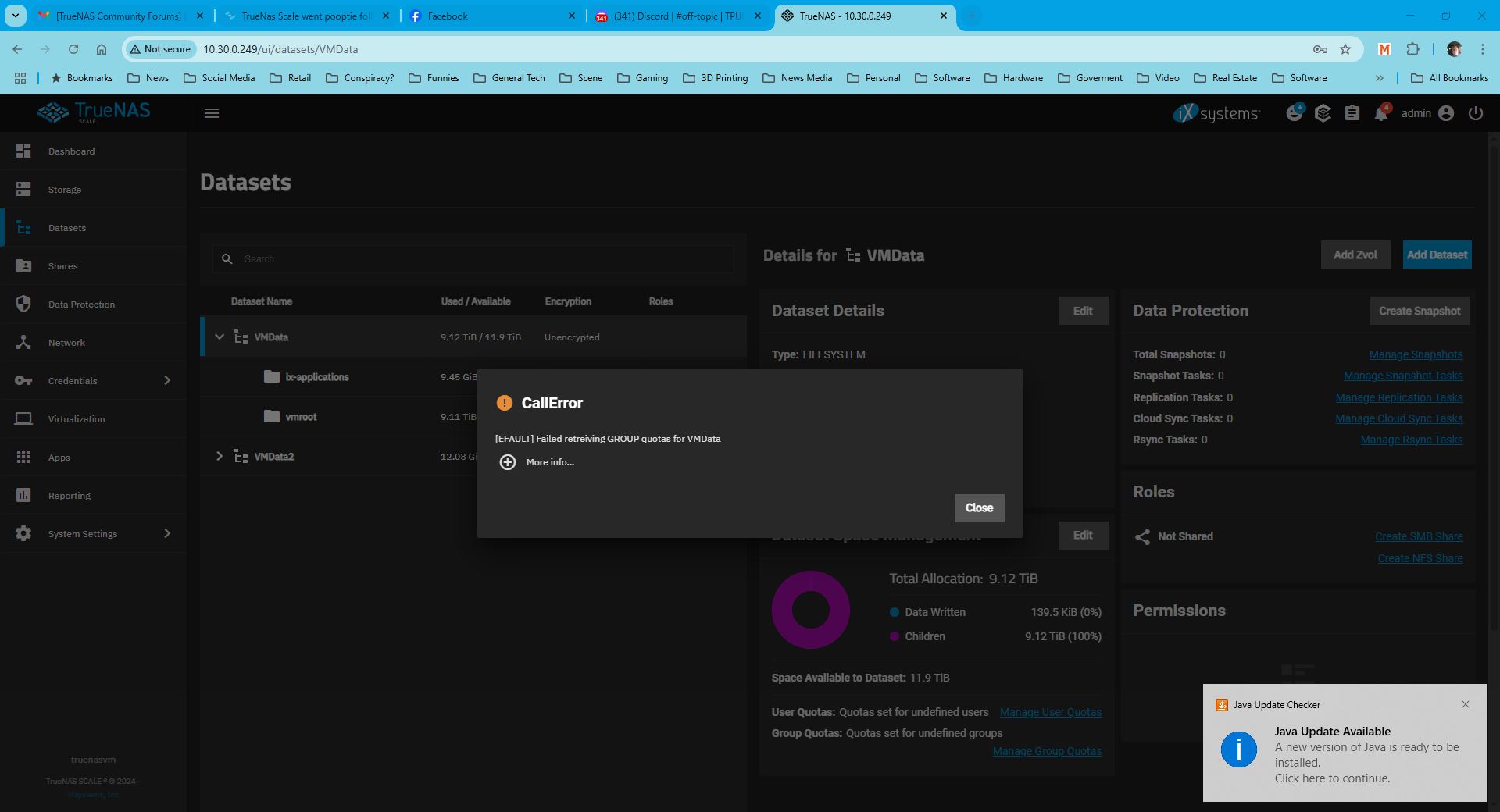This screenshot has height=812, width=1500.
Task: Open Manage Group Quotas link
Action: point(1047,751)
